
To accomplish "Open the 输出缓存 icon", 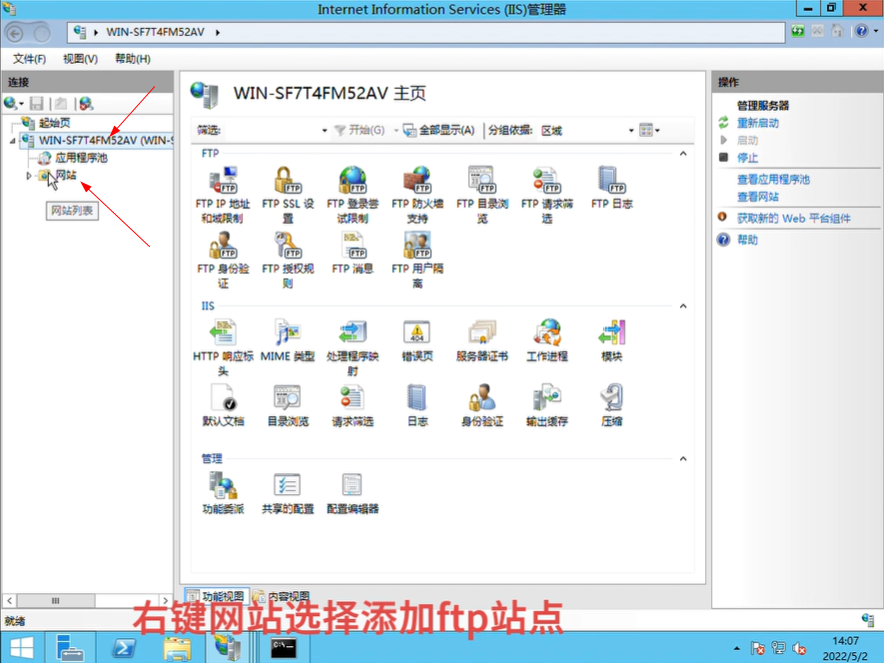I will pos(547,405).
